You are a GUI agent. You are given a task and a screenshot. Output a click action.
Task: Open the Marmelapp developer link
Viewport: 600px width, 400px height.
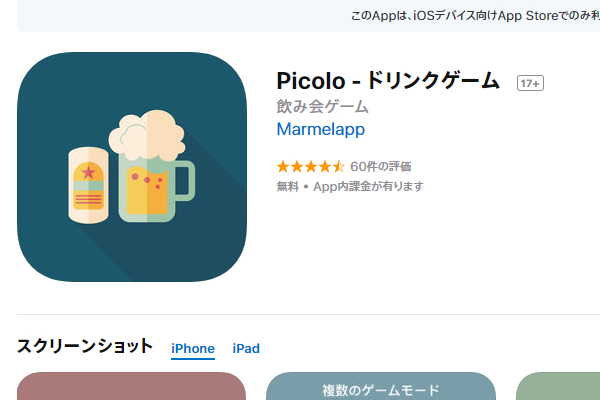point(321,129)
